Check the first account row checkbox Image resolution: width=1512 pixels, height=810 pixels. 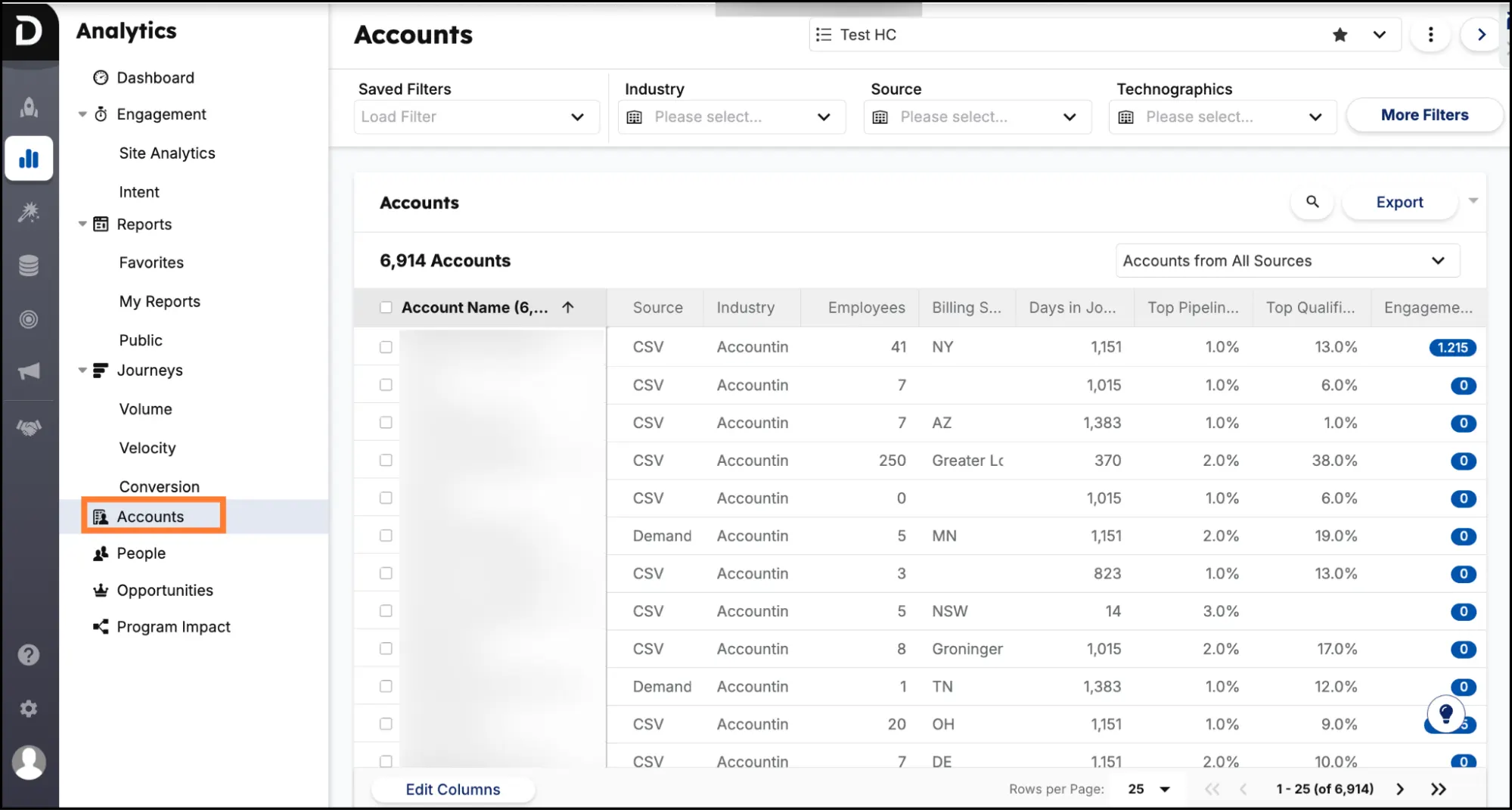tap(386, 346)
